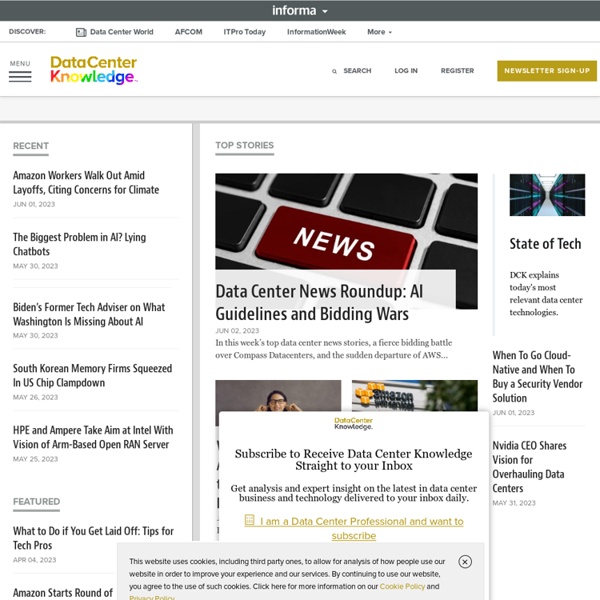The image size is (600, 600).
Task: Click the JUN 02, 2023 date text
Action: click(237, 331)
